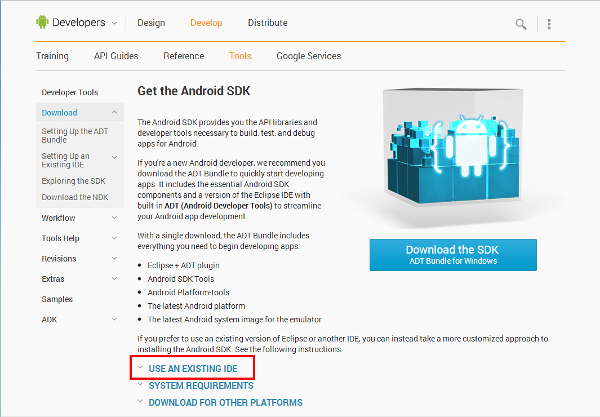Switch to the Google Services tab
The image size is (600, 417).
(x=308, y=56)
